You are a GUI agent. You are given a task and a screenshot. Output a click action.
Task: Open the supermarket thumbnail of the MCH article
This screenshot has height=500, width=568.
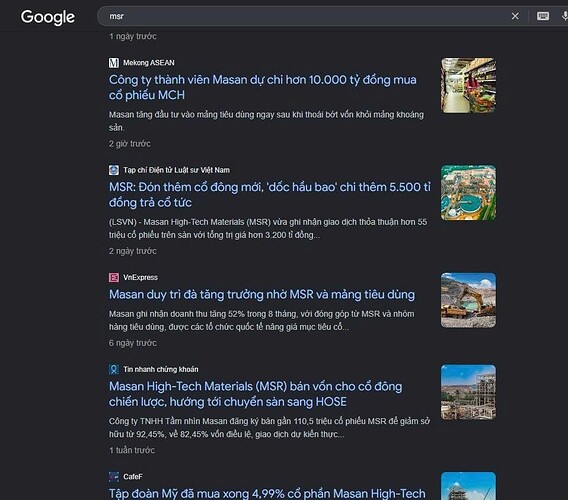[468, 85]
